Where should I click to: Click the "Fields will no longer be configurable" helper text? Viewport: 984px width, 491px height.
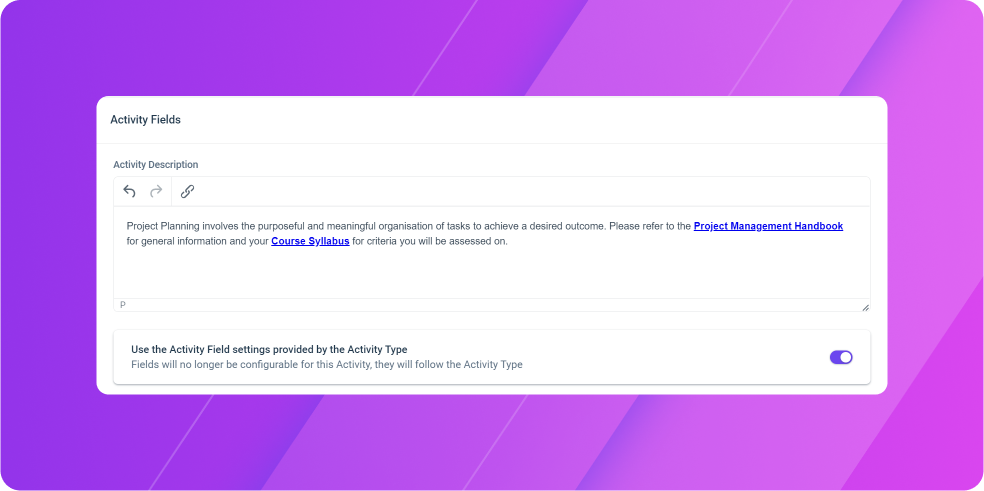point(326,364)
